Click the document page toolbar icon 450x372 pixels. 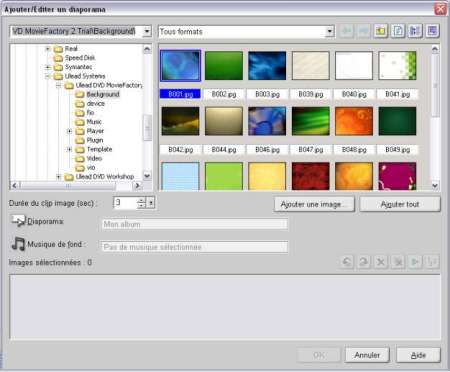(x=398, y=31)
